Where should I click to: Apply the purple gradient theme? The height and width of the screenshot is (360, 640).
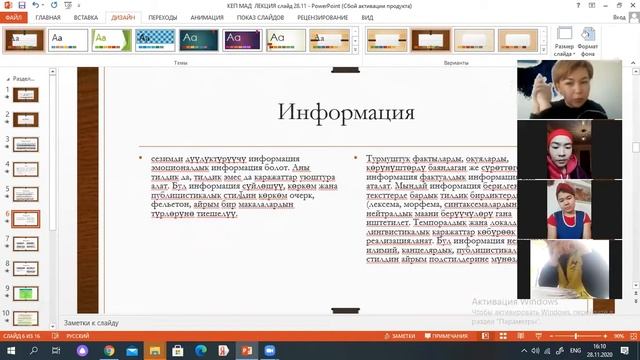242,40
